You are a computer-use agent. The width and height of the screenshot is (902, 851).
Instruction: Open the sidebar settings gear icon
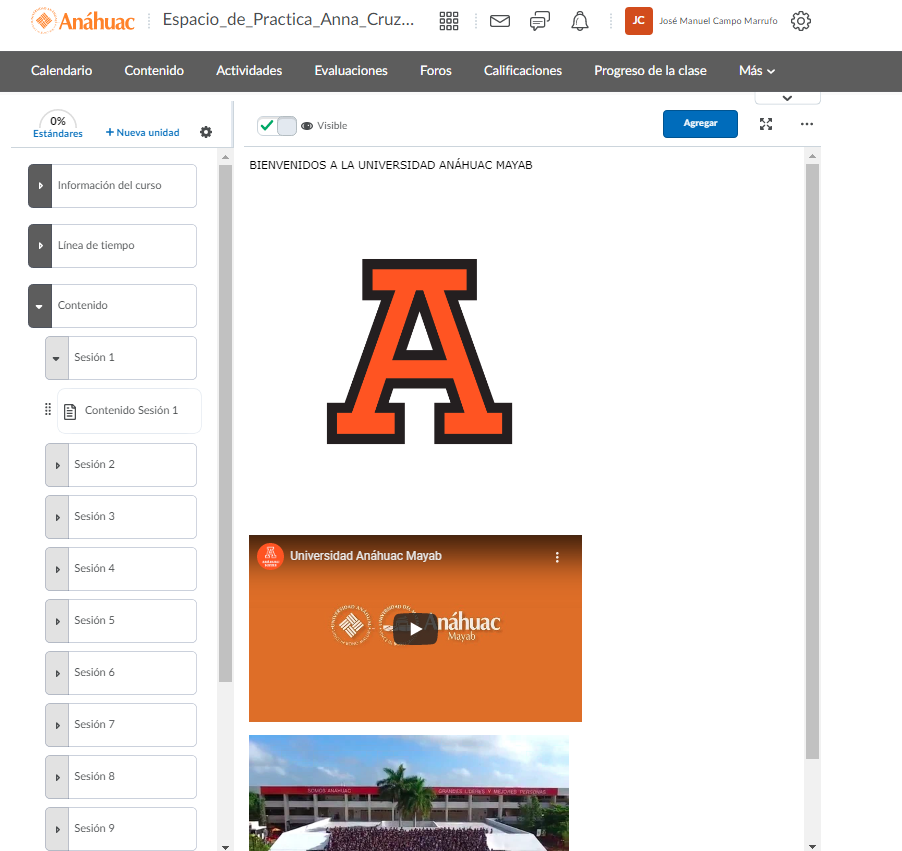[x=206, y=132]
